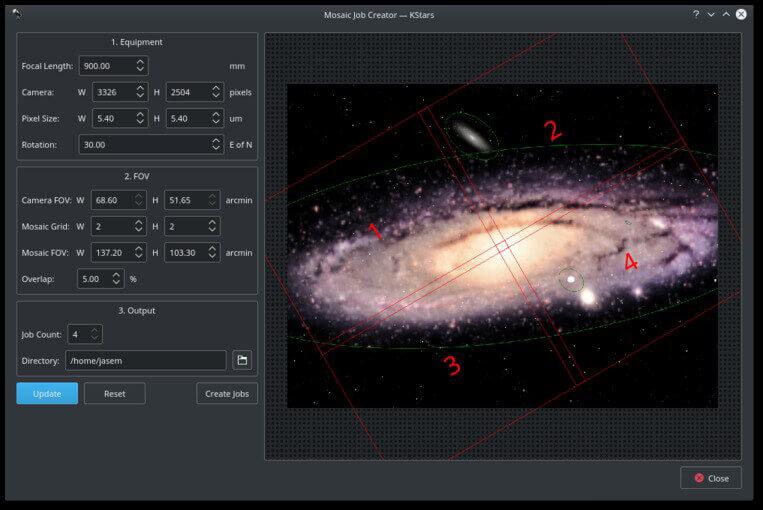763x510 pixels.
Task: Click the Job Count field
Action: point(85,334)
